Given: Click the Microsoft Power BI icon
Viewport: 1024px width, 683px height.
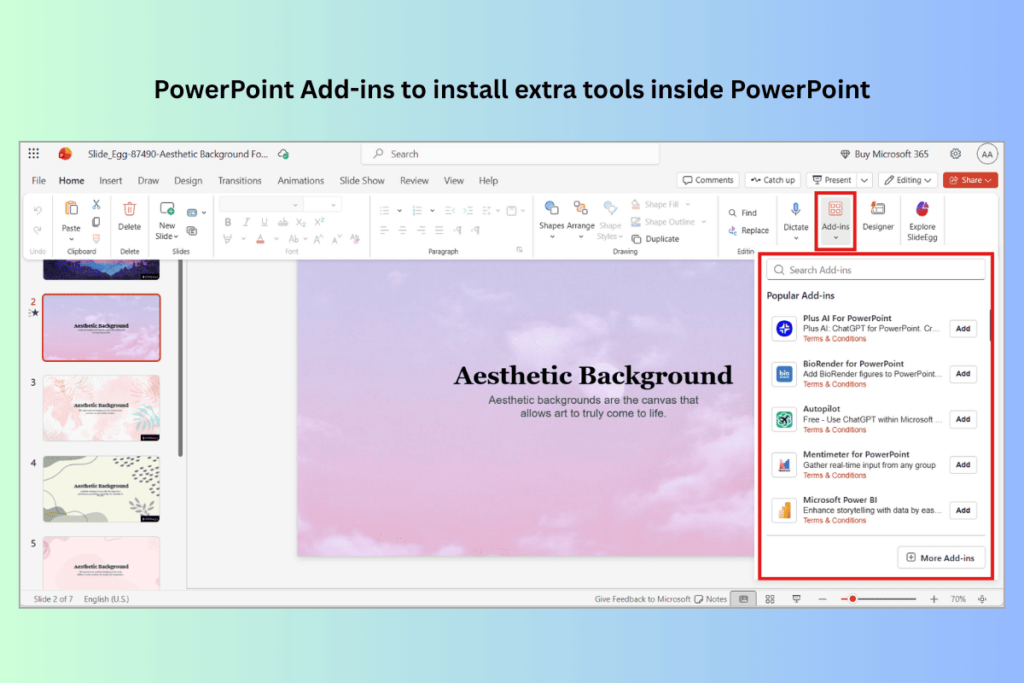Looking at the screenshot, I should click(784, 510).
